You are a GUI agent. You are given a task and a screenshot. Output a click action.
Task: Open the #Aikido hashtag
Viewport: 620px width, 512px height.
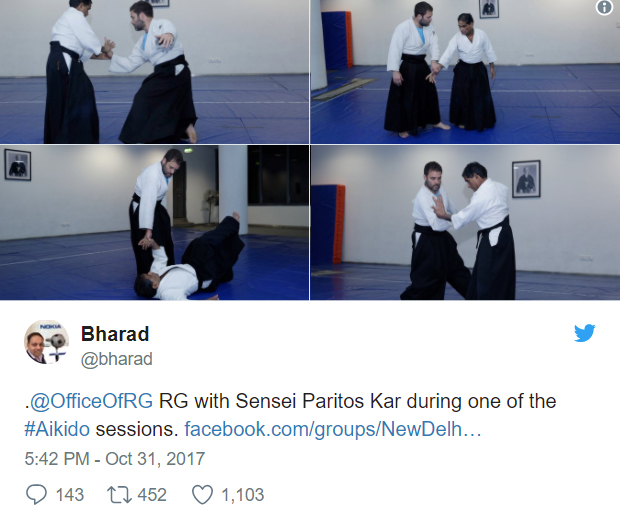click(x=57, y=429)
